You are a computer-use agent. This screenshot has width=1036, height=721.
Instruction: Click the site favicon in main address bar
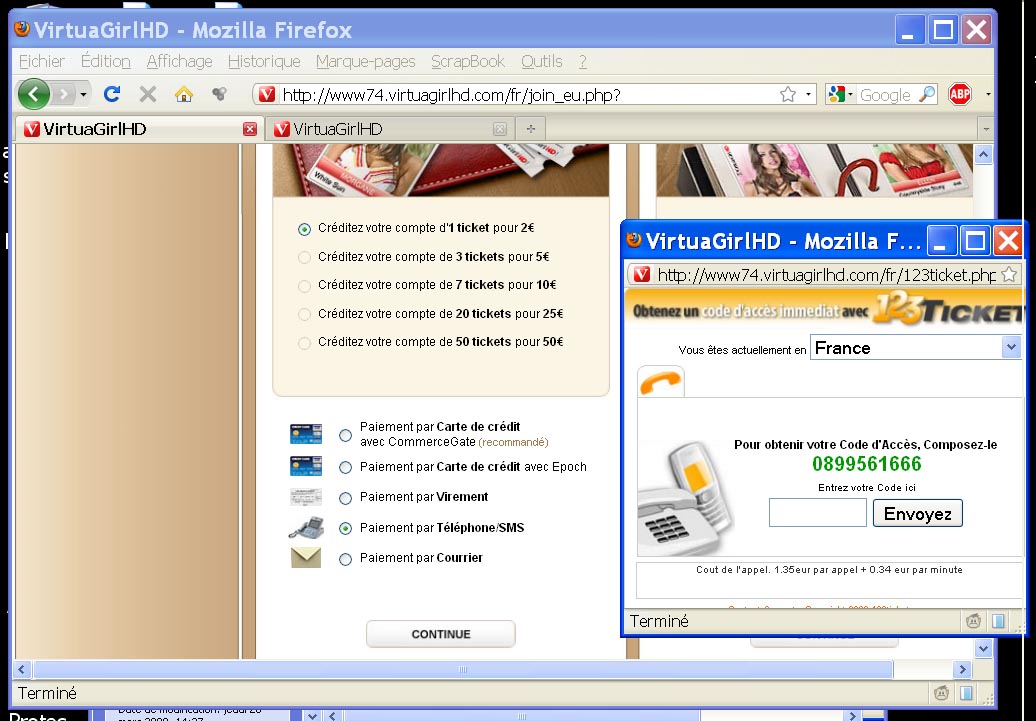266,95
